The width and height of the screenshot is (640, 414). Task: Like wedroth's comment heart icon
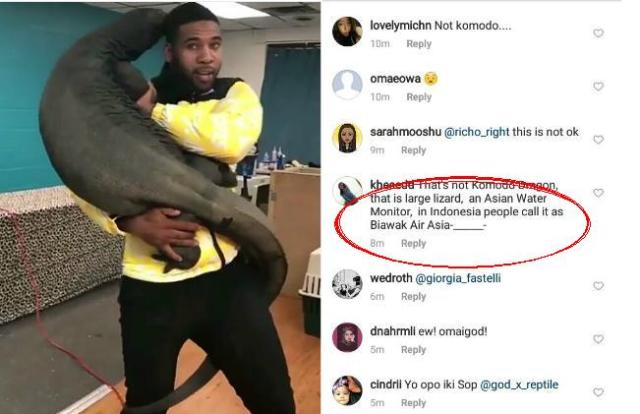[x=598, y=286]
